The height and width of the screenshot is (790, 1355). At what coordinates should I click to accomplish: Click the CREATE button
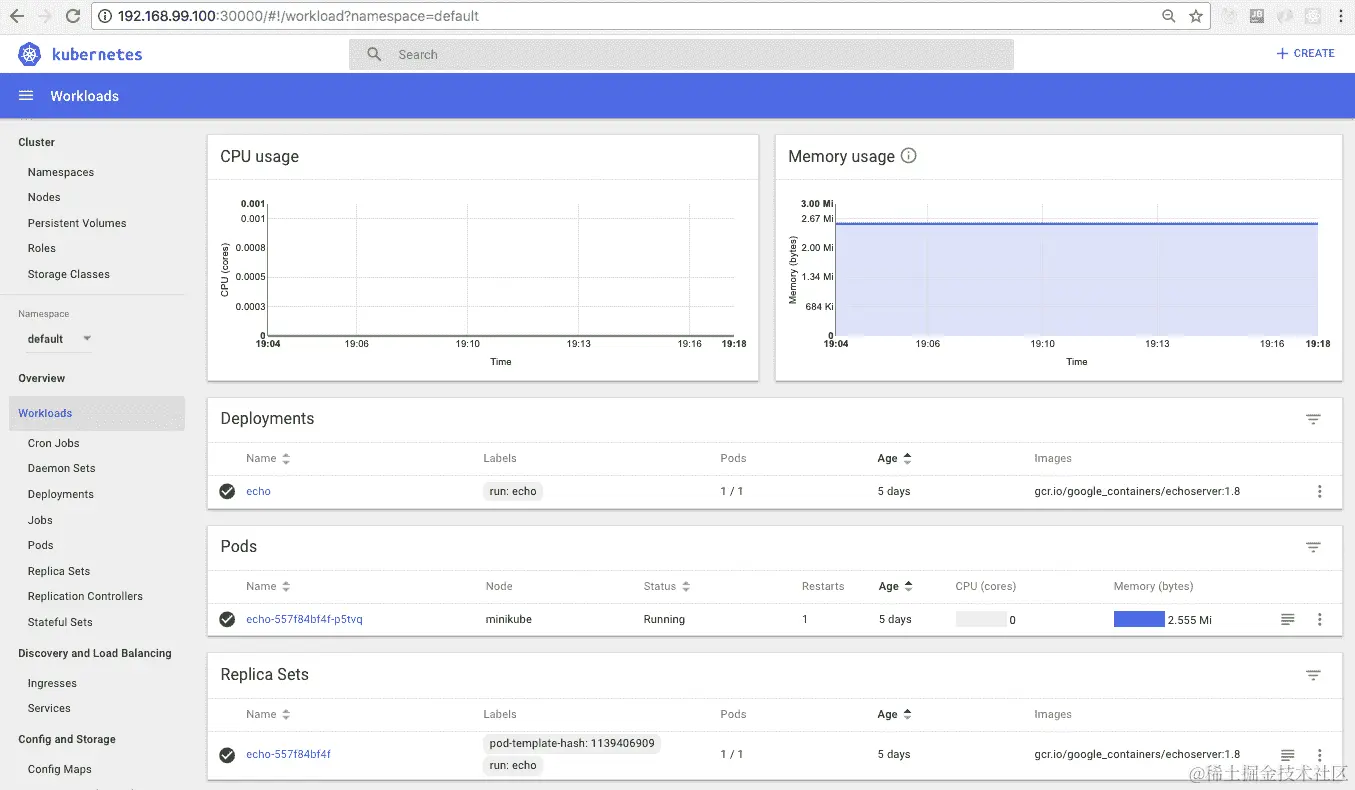pyautogui.click(x=1305, y=53)
